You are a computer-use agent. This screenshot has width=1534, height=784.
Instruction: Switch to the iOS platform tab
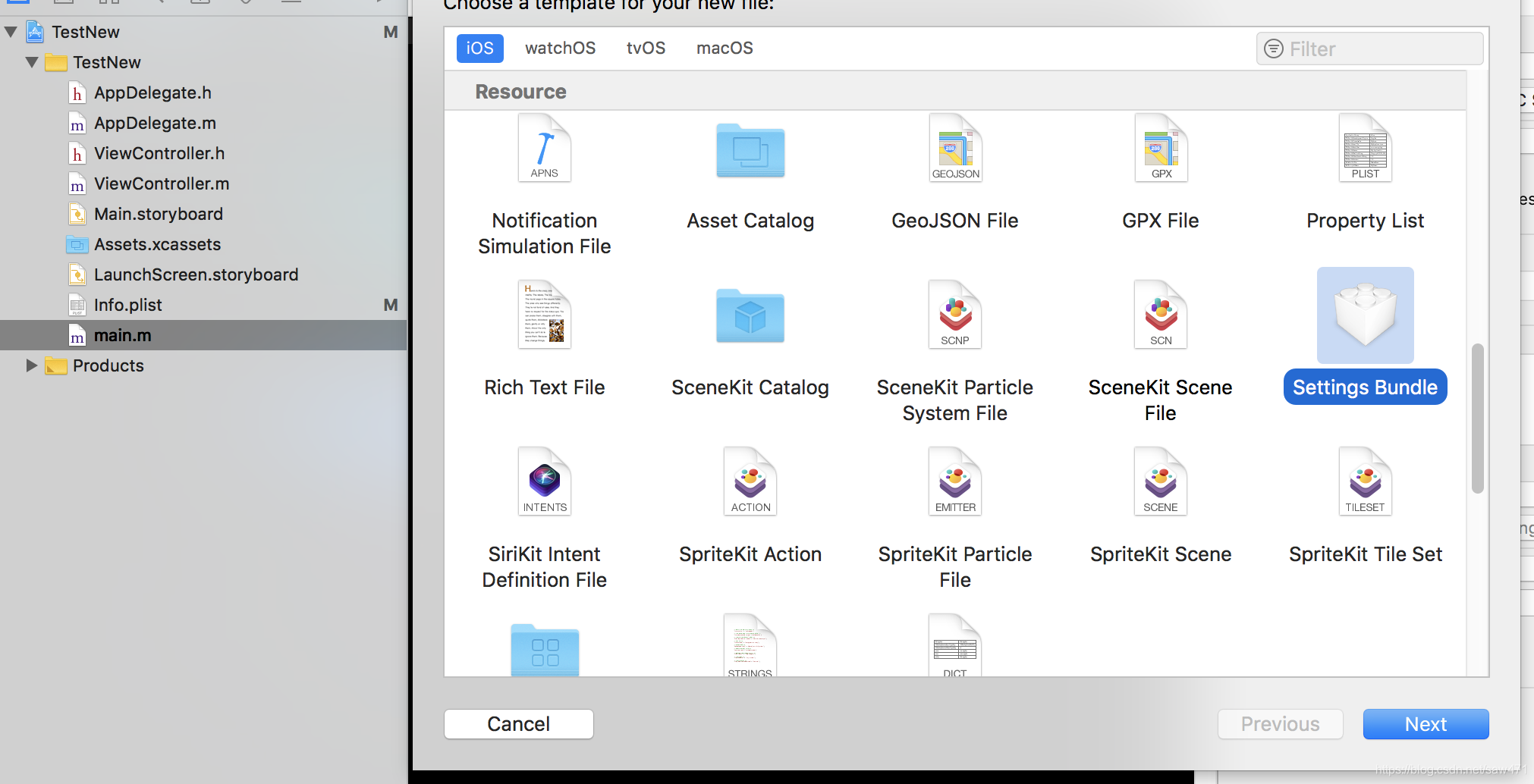(x=479, y=48)
